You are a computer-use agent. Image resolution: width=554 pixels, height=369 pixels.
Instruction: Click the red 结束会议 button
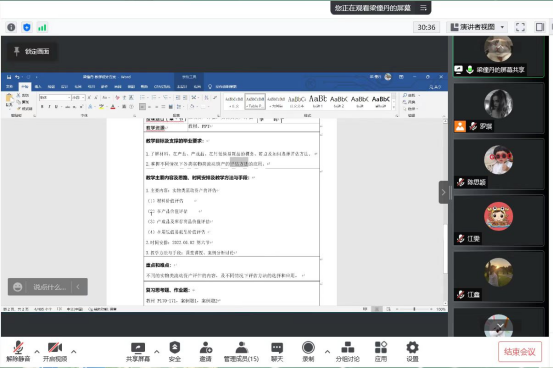[x=520, y=352]
